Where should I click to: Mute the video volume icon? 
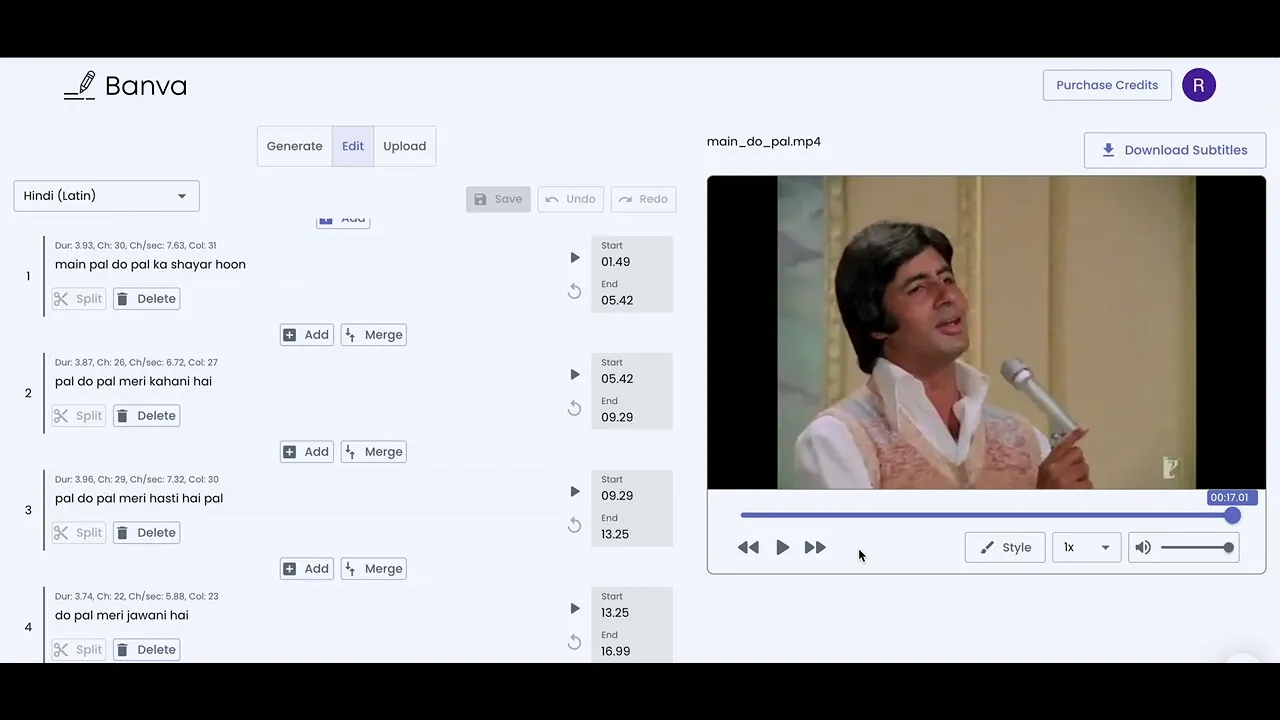pos(1142,547)
